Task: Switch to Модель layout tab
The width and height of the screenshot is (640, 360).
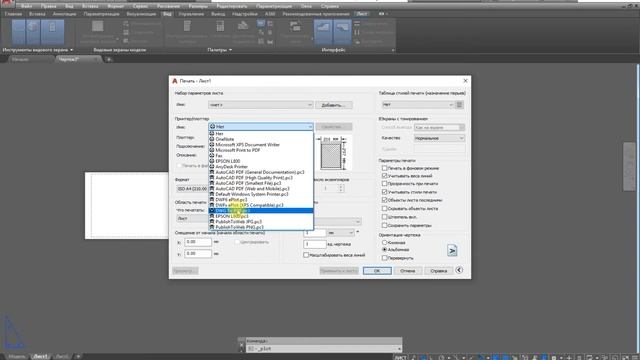Action: click(17, 357)
